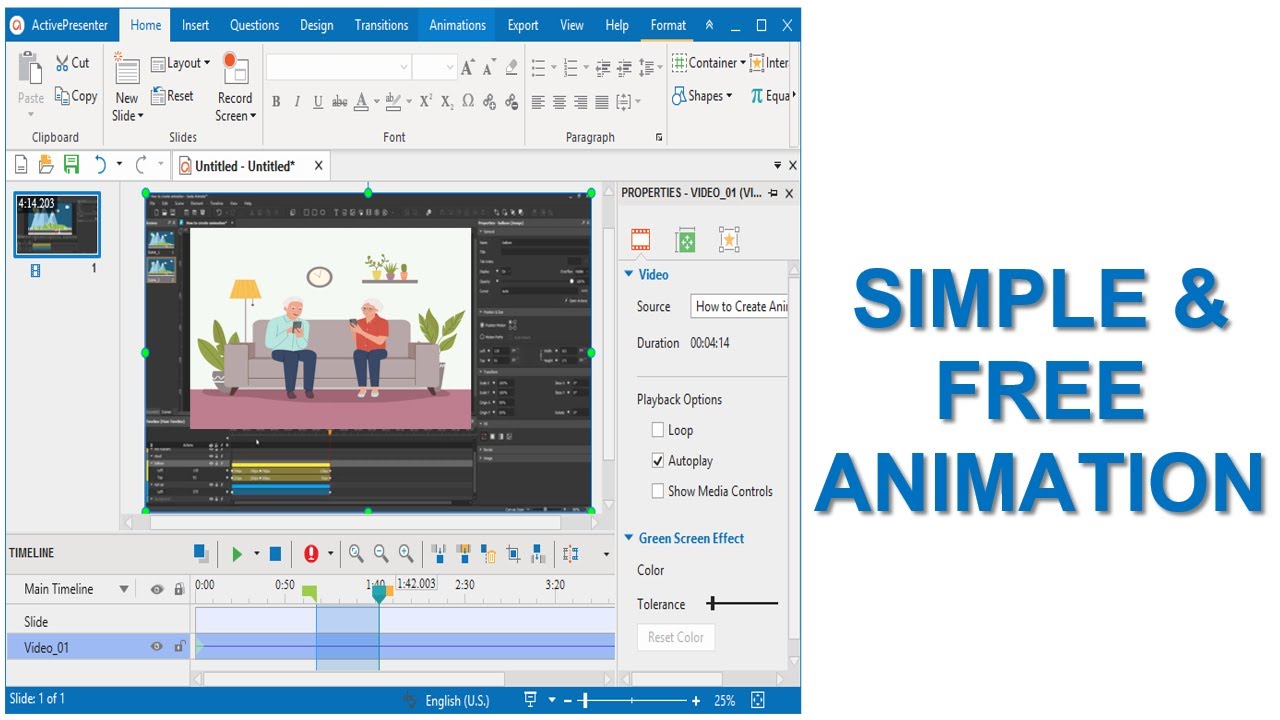Uncheck the Autoplay option
Image resolution: width=1280 pixels, height=720 pixels.
(x=657, y=461)
